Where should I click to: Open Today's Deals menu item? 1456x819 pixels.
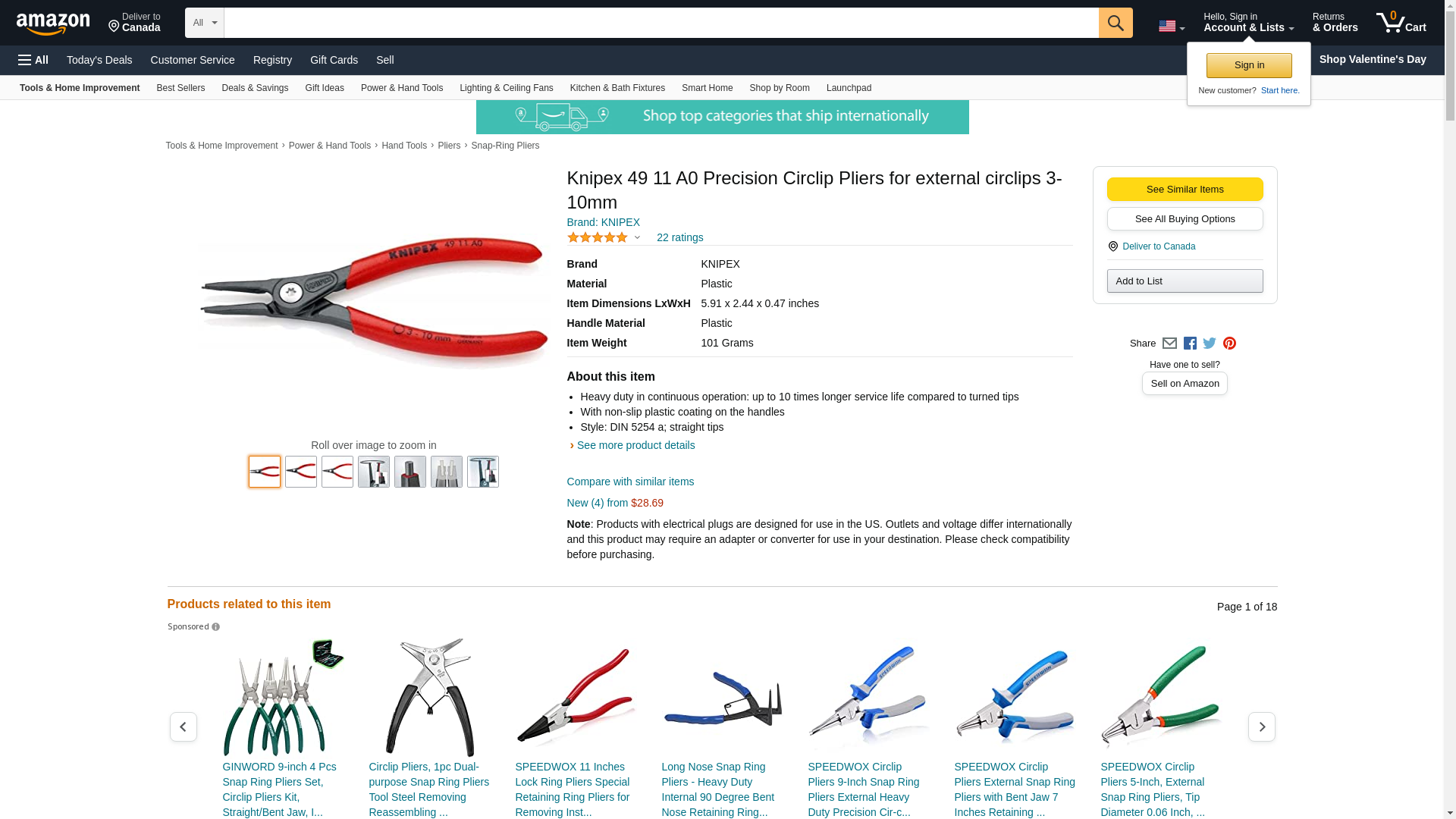tap(99, 60)
